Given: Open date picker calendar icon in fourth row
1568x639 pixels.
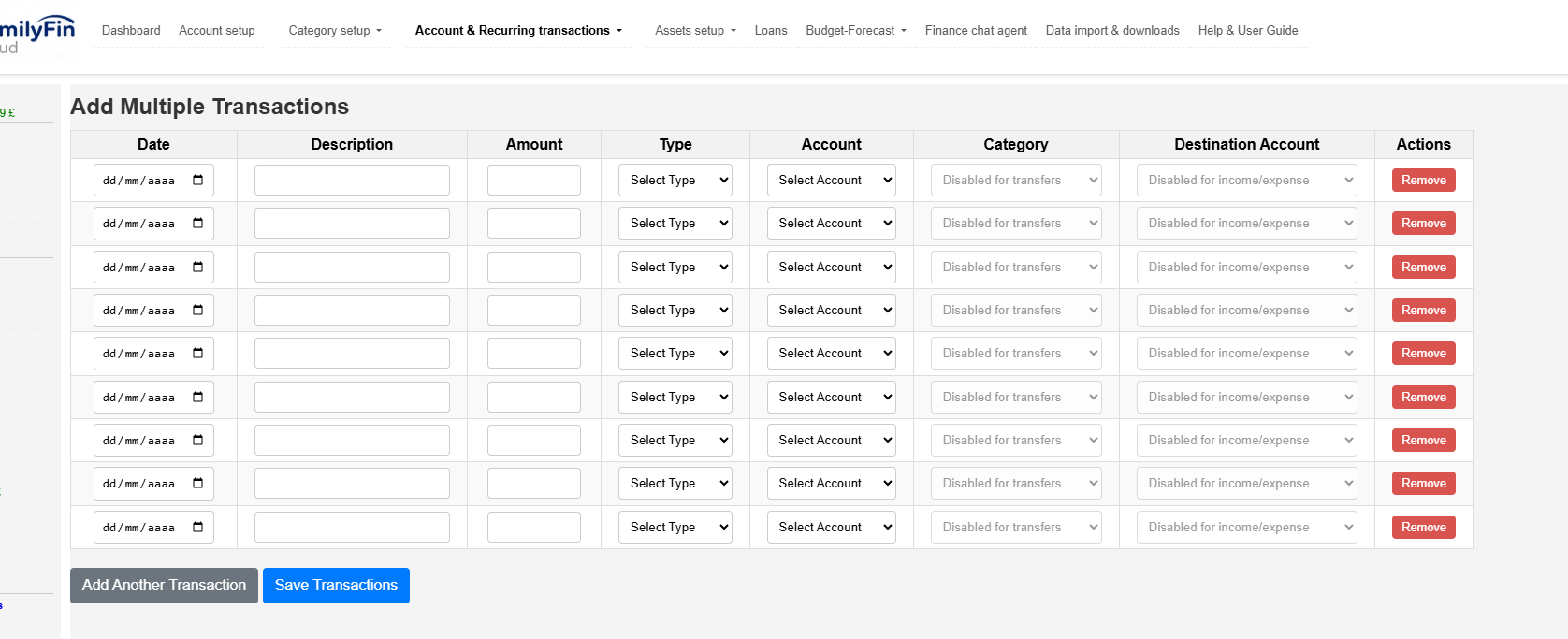Looking at the screenshot, I should point(197,310).
